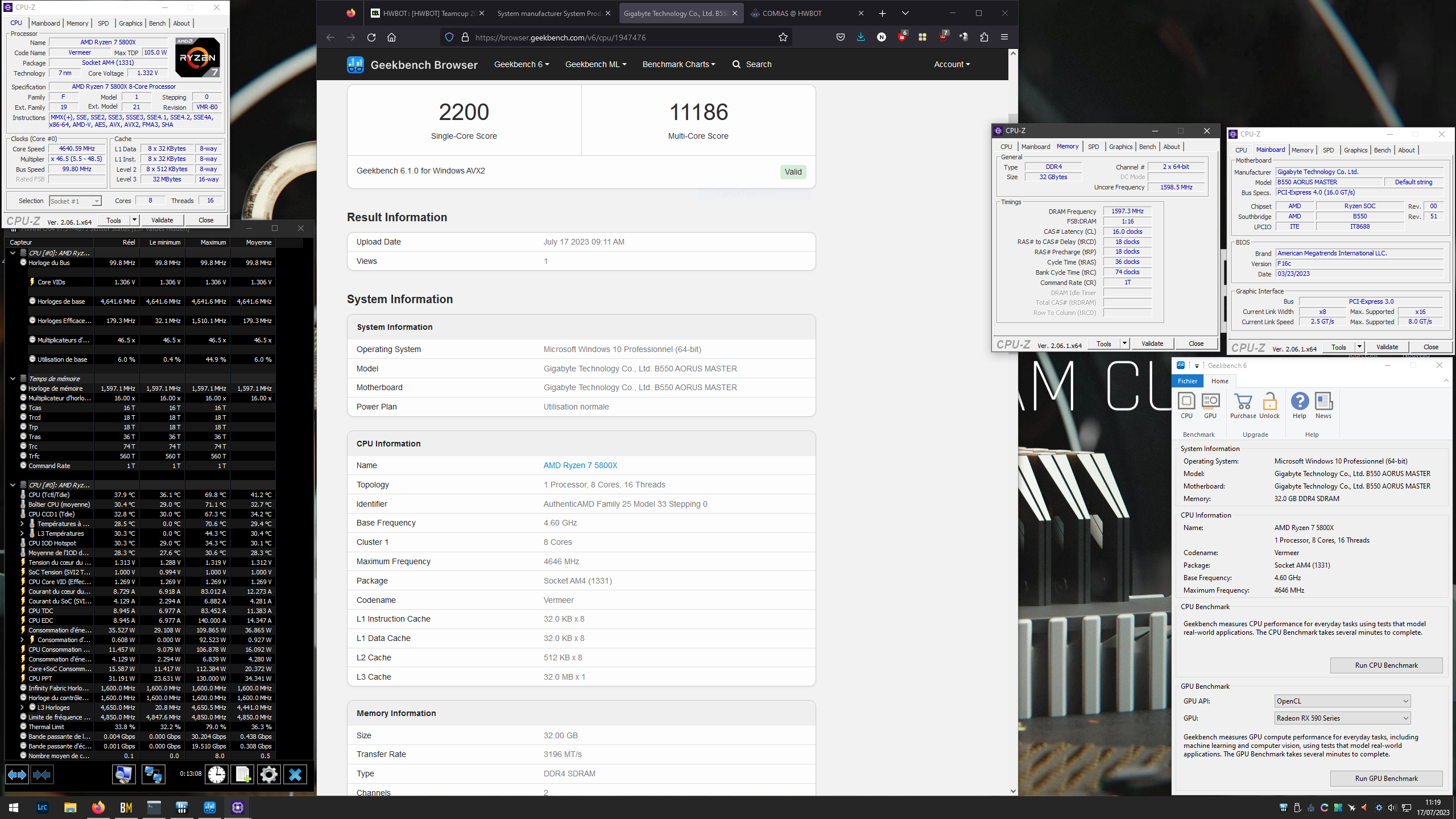Collapse Temps de mémoire sensor group
Viewport: 1456px width, 819px height.
(13, 378)
